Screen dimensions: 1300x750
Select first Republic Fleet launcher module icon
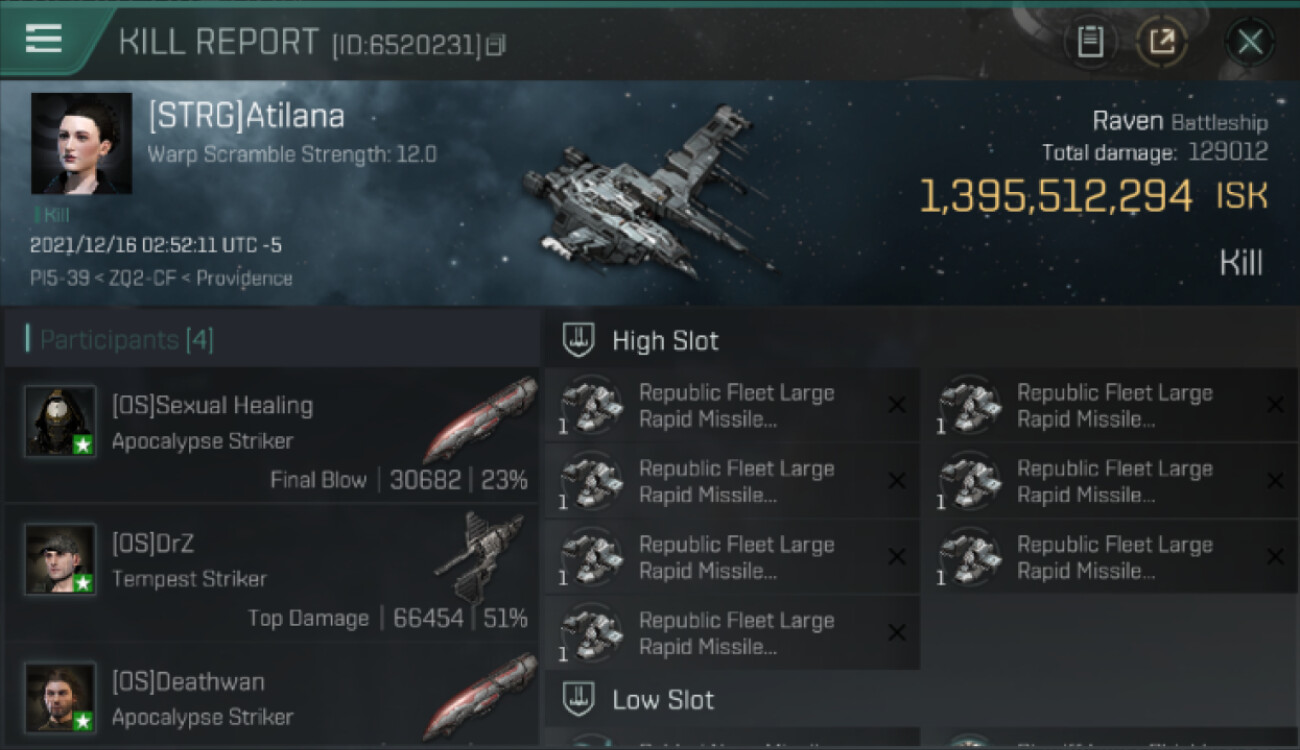(x=591, y=405)
